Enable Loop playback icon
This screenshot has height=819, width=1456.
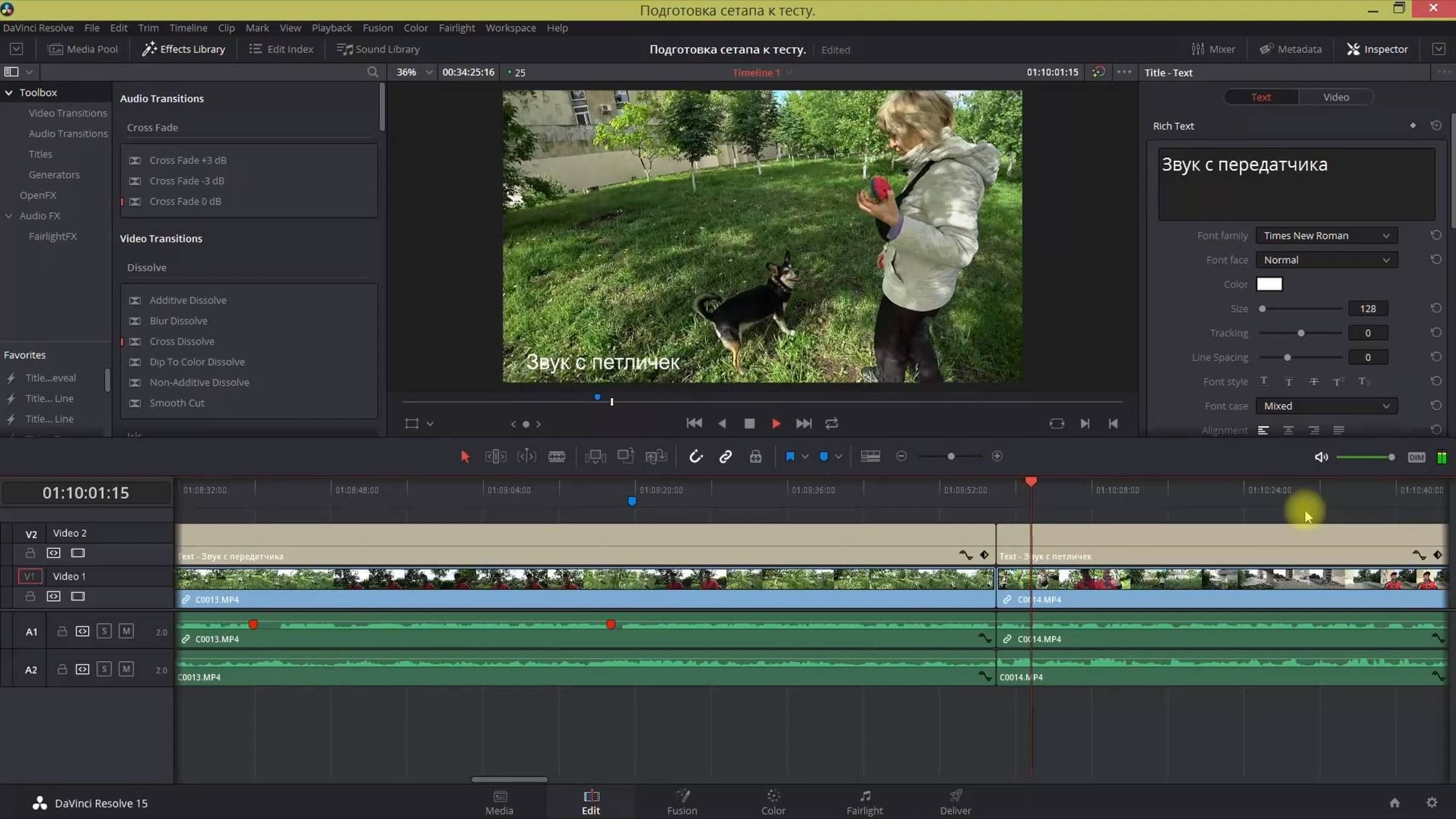pos(831,423)
